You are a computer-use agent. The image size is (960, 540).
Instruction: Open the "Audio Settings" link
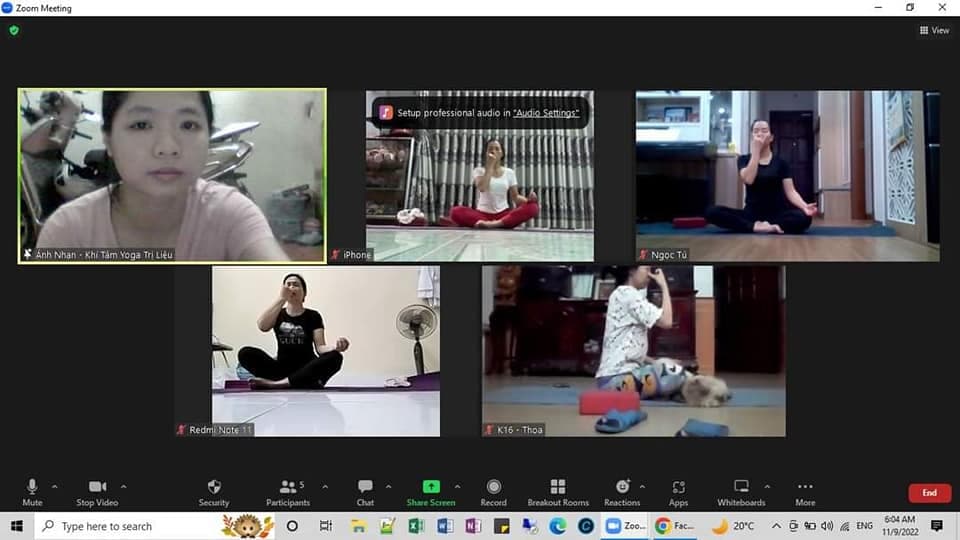546,113
